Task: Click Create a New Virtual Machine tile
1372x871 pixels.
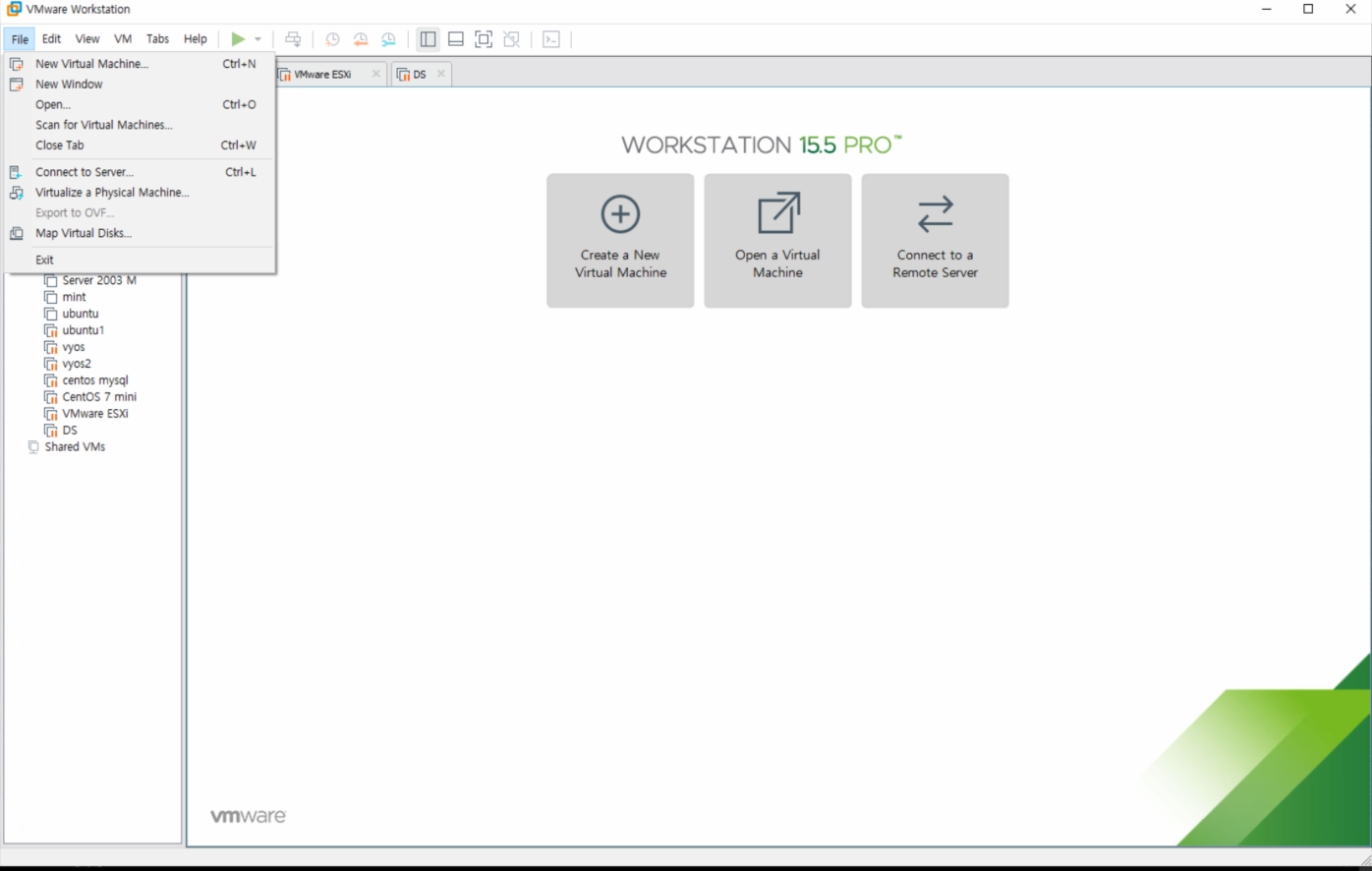Action: click(x=620, y=241)
